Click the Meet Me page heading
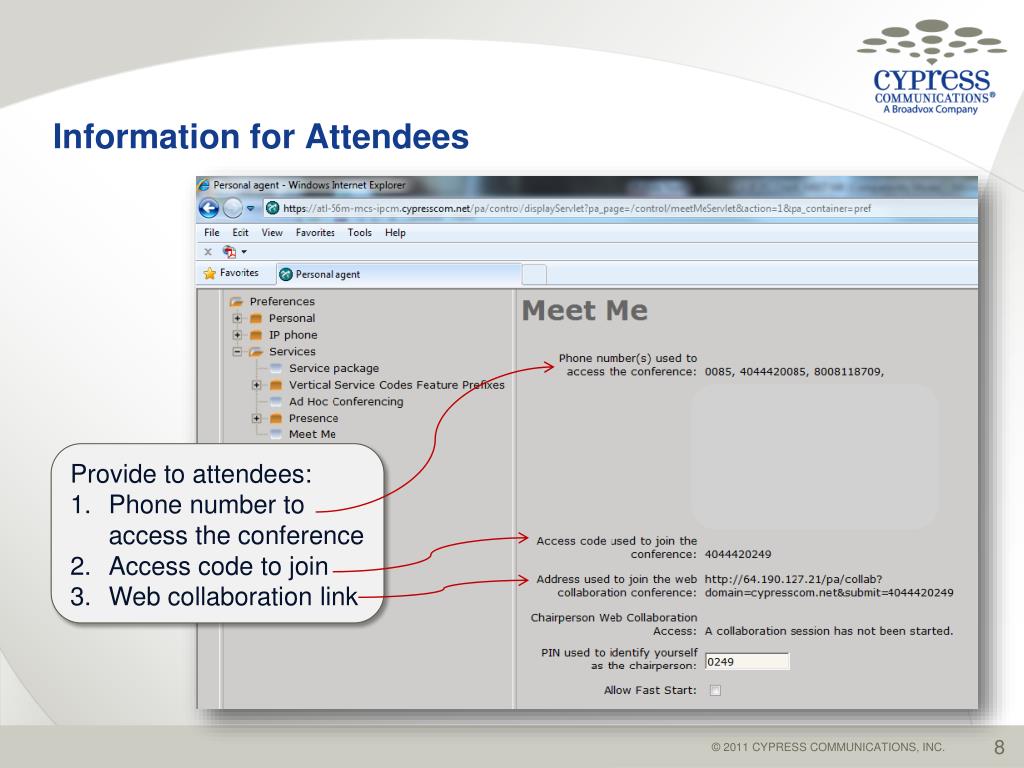The height and width of the screenshot is (768, 1024). [584, 310]
